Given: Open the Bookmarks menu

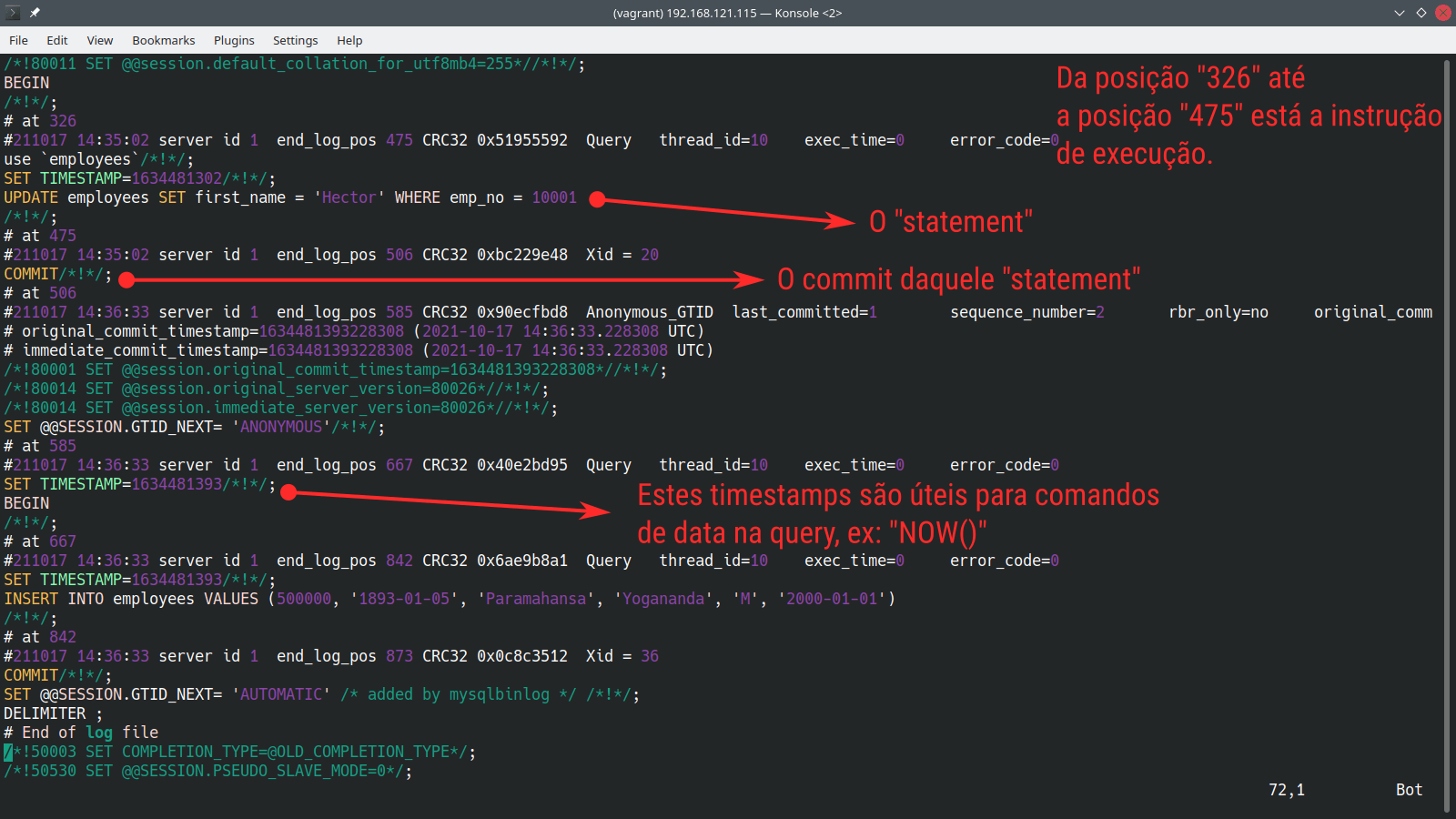Looking at the screenshot, I should [x=163, y=40].
